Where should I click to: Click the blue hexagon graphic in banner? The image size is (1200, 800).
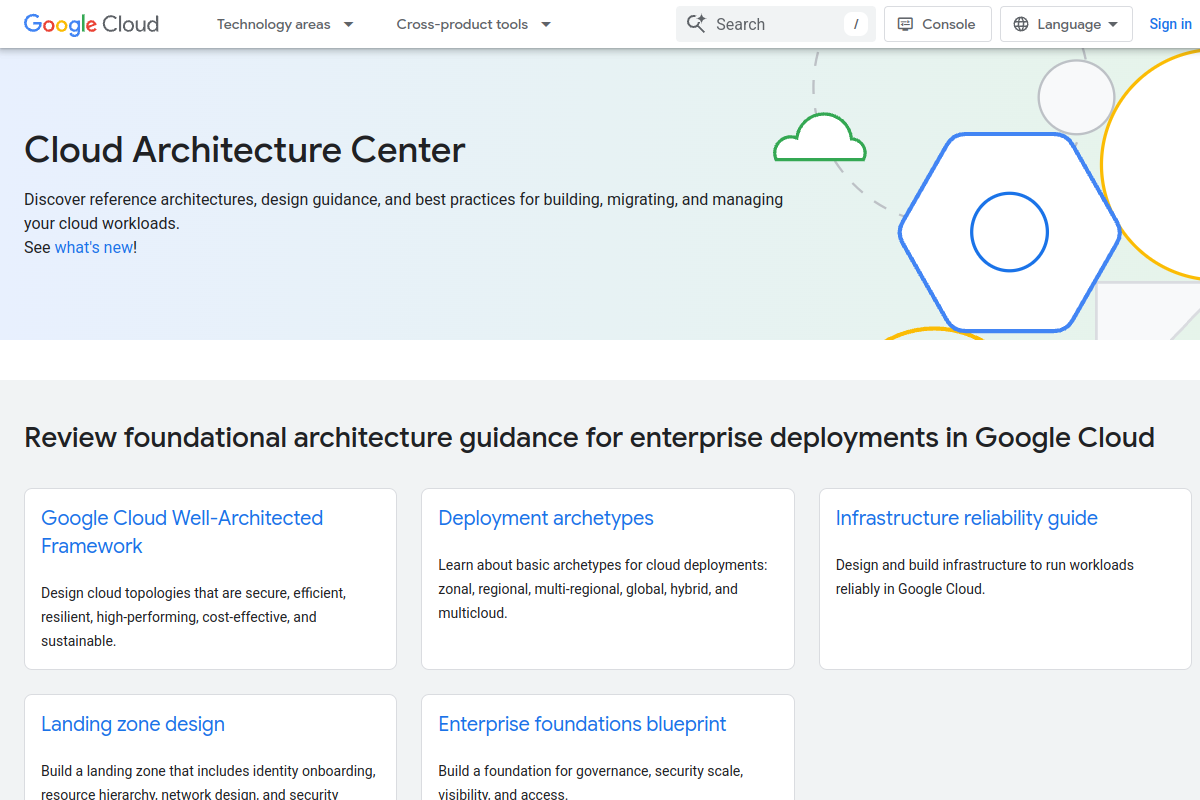tap(1009, 232)
